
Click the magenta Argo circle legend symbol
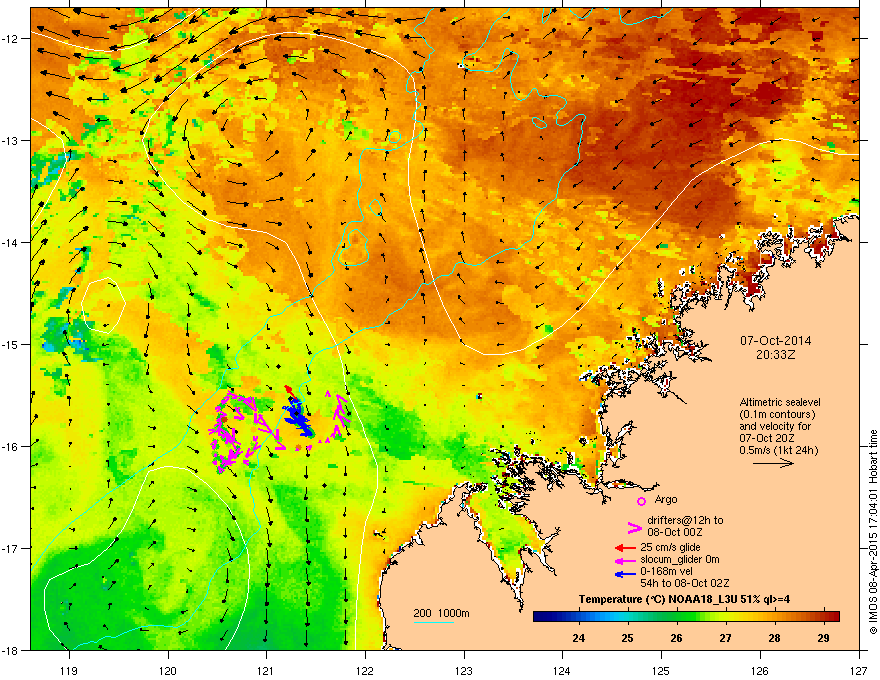(641, 502)
